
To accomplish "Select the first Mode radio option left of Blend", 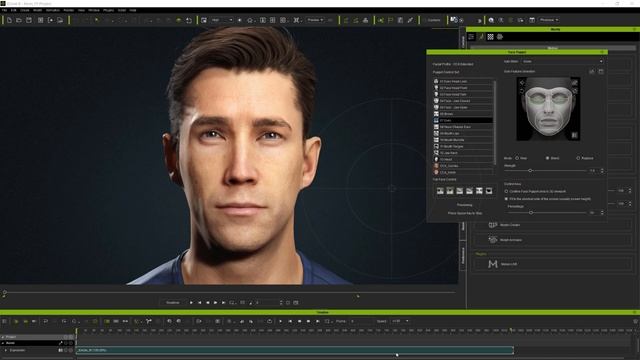I will pos(517,158).
